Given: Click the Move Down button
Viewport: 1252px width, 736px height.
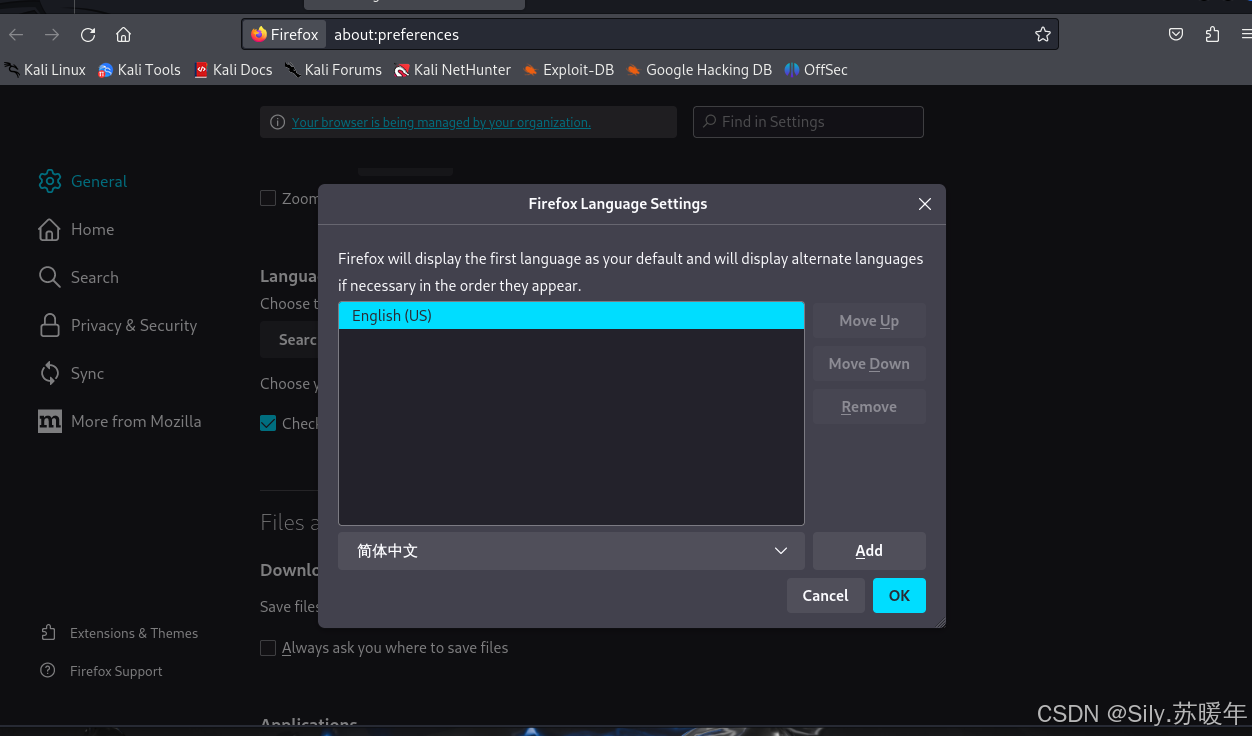Looking at the screenshot, I should coord(869,364).
